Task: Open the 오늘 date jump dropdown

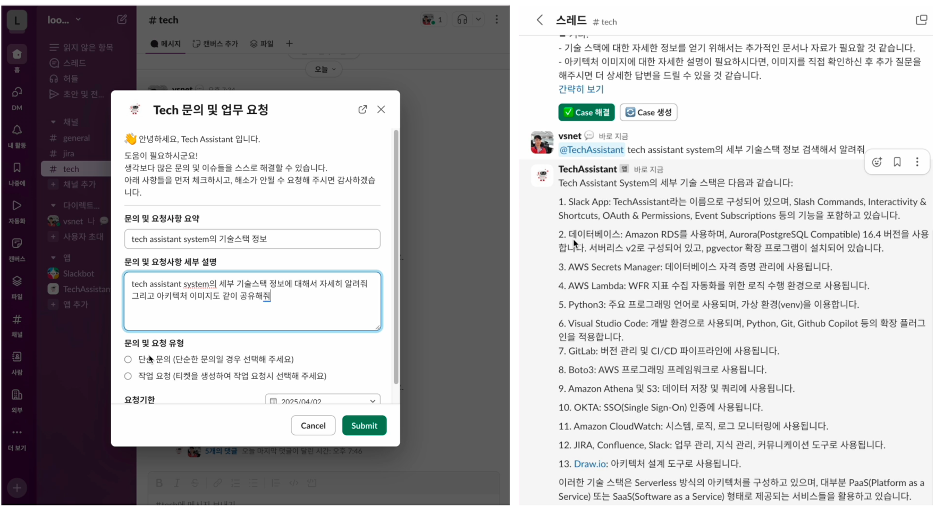Action: [x=325, y=69]
